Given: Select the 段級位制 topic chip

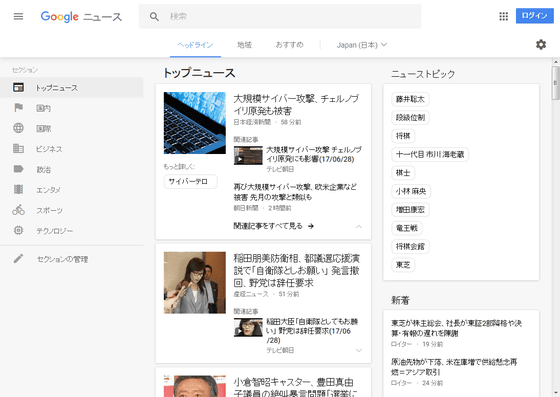Looking at the screenshot, I should pyautogui.click(x=410, y=117).
